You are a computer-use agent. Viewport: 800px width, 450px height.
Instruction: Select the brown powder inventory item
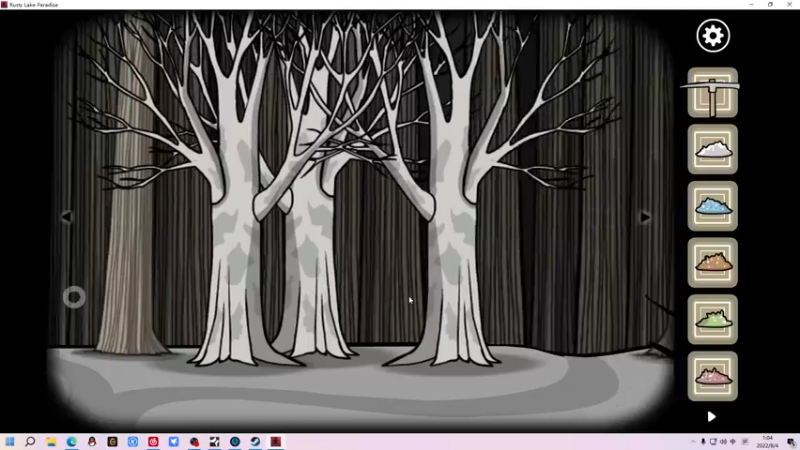click(713, 263)
